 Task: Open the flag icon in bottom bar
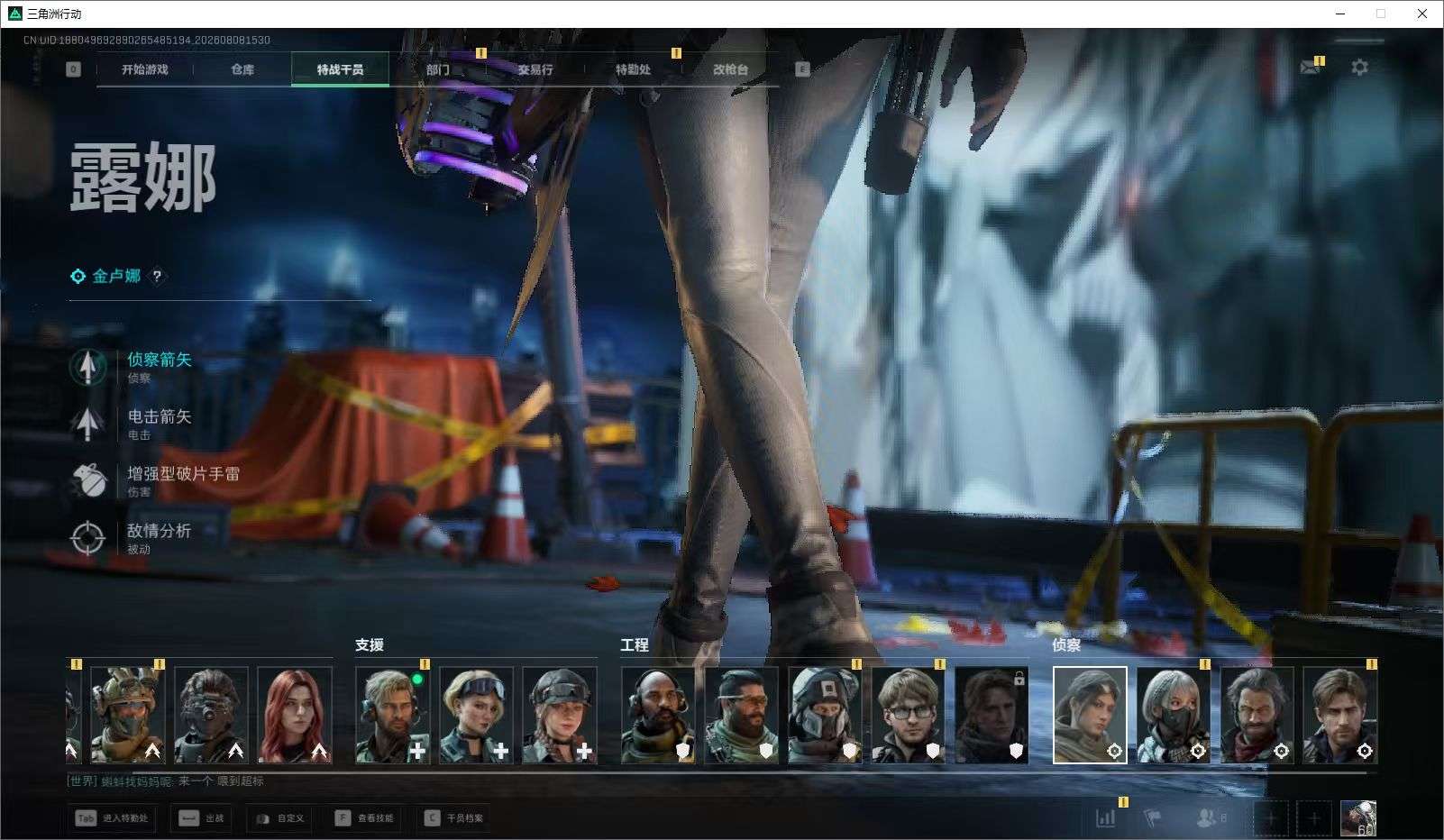click(1153, 818)
